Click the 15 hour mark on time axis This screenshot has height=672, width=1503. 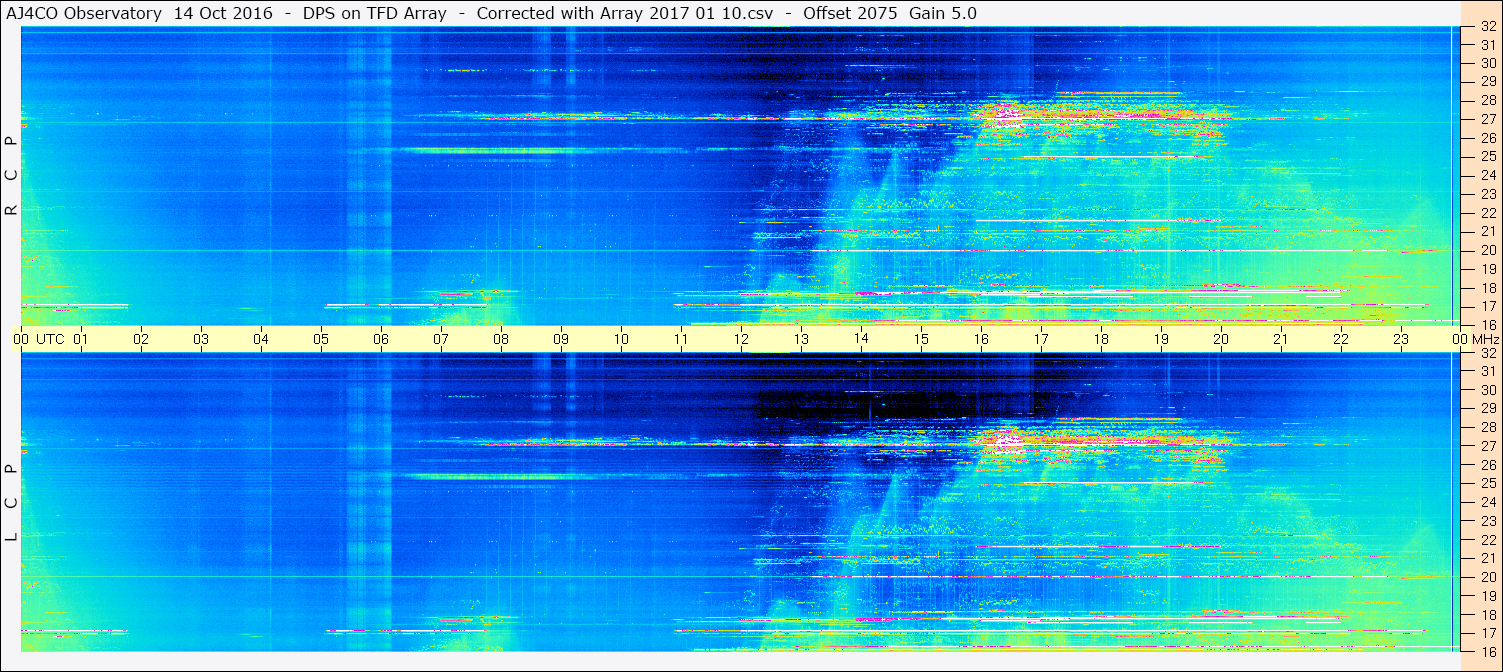click(921, 339)
